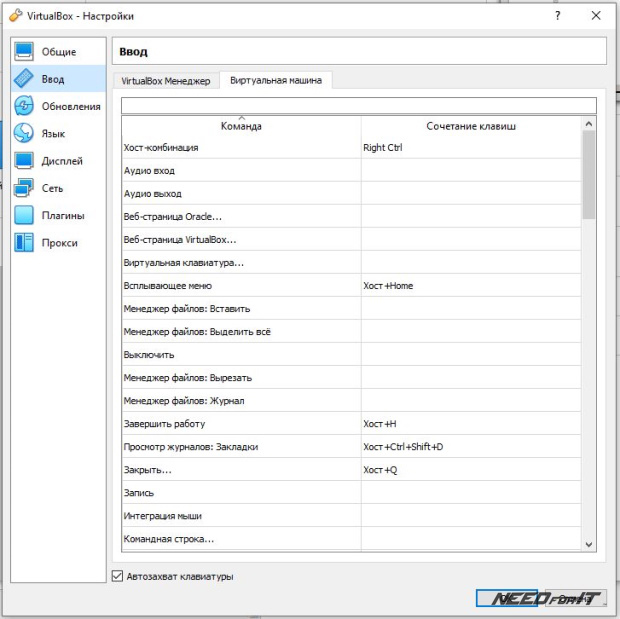Open Дисплей label in sidebar
The width and height of the screenshot is (620, 619).
(x=62, y=161)
